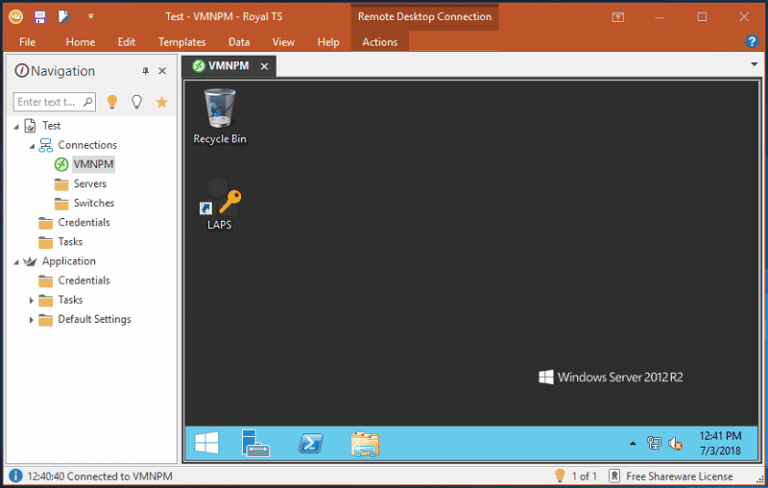
Task: Close the VMNPM session tab
Action: (x=264, y=66)
